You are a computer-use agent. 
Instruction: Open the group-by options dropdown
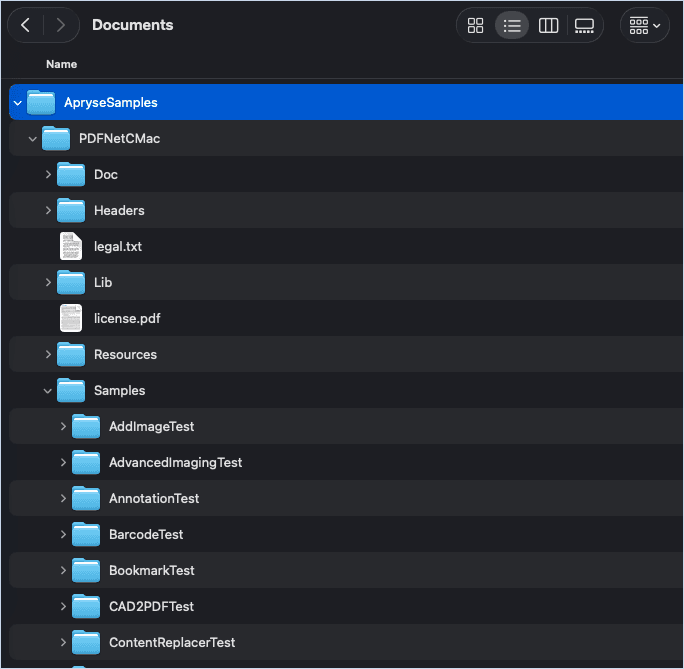click(x=644, y=25)
